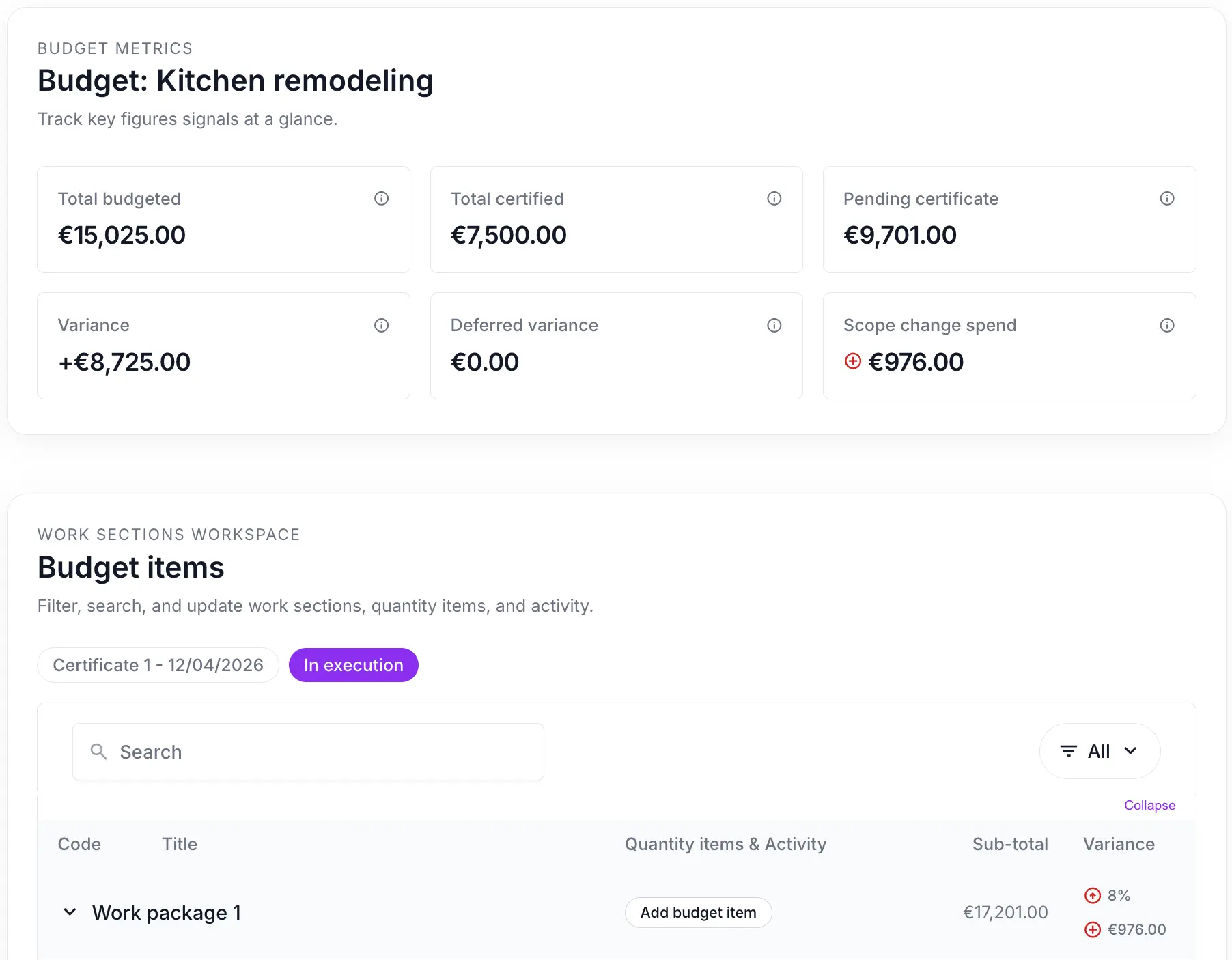
Task: Click the Total budgeted info icon
Action: (381, 199)
